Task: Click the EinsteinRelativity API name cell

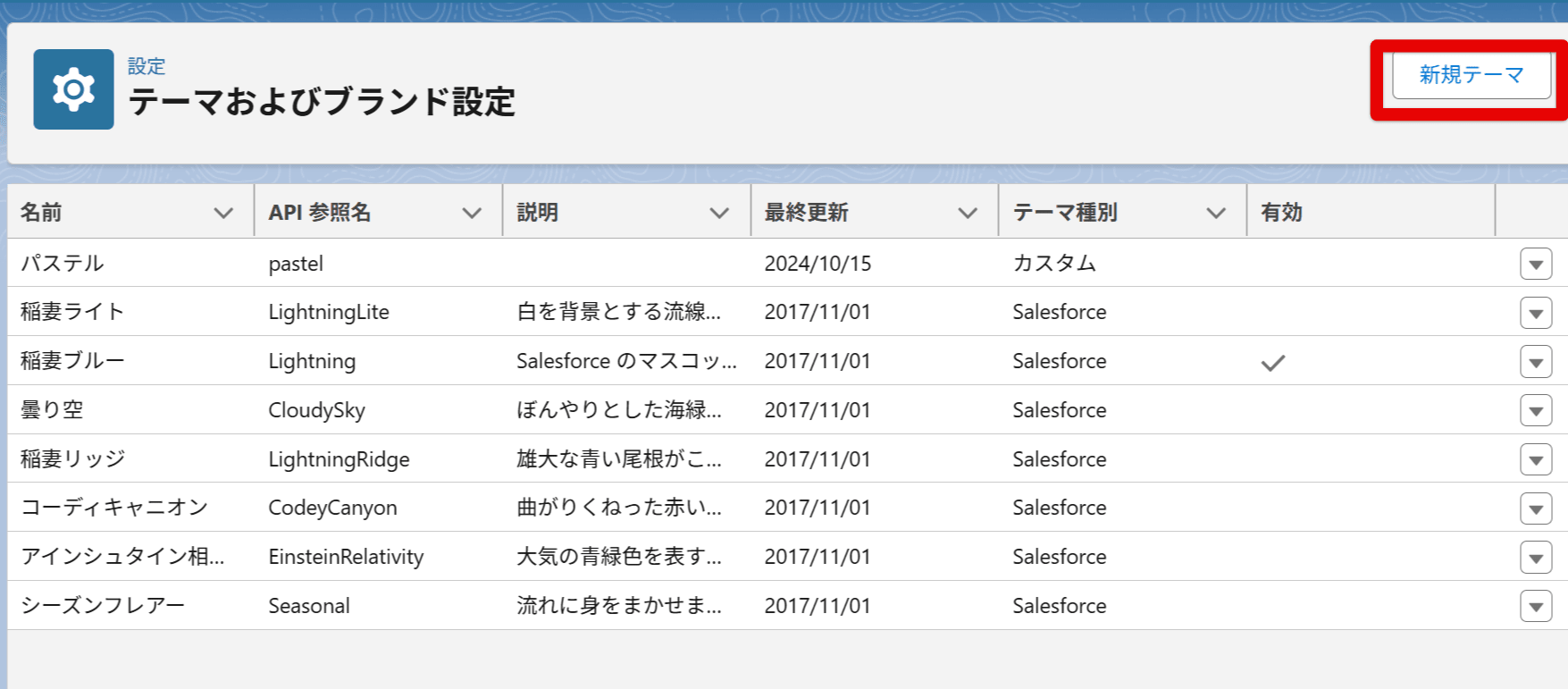Action: [347, 557]
